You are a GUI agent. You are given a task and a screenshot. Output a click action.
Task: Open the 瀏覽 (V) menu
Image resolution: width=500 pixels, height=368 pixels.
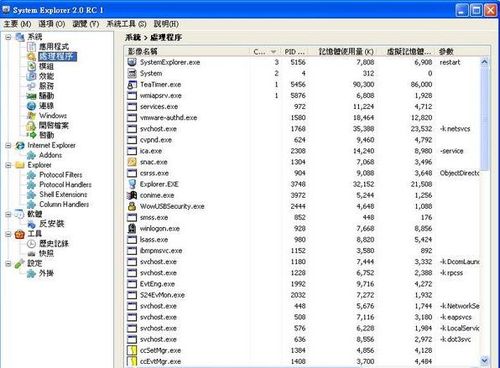point(86,24)
